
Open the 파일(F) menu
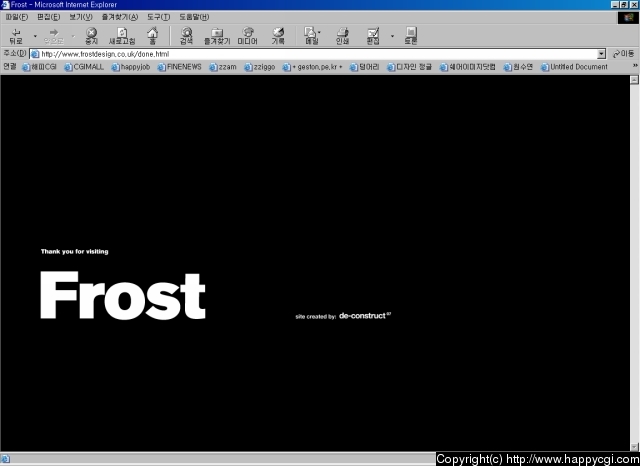pyautogui.click(x=17, y=17)
